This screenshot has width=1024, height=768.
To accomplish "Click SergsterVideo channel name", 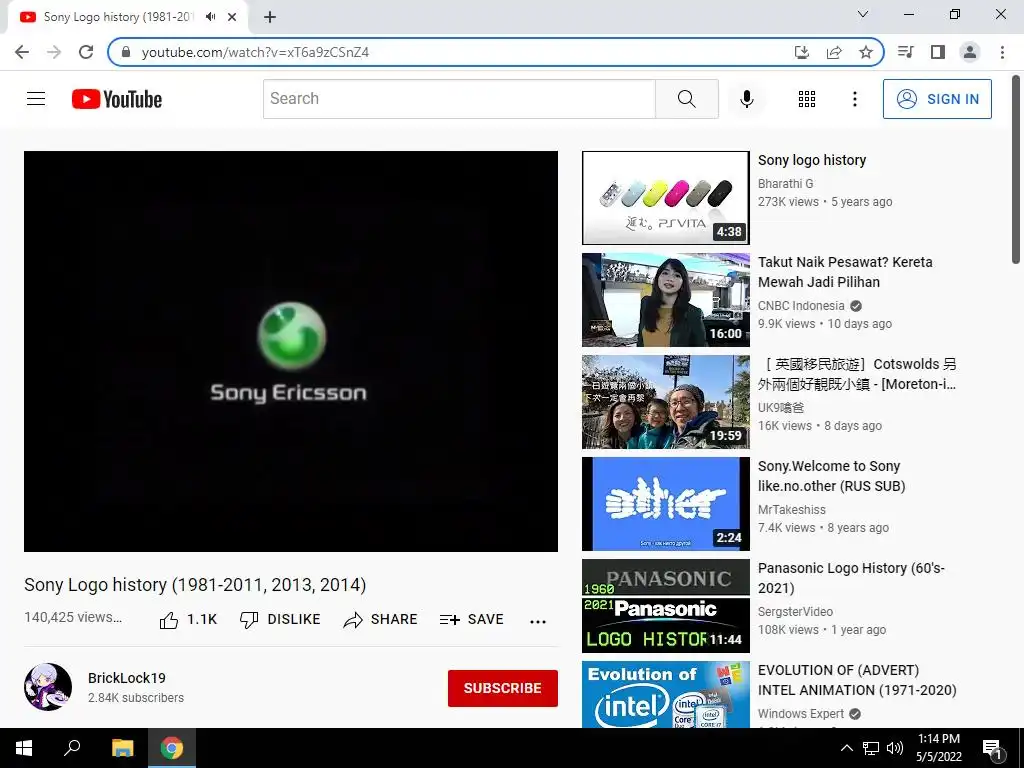I will 795,611.
